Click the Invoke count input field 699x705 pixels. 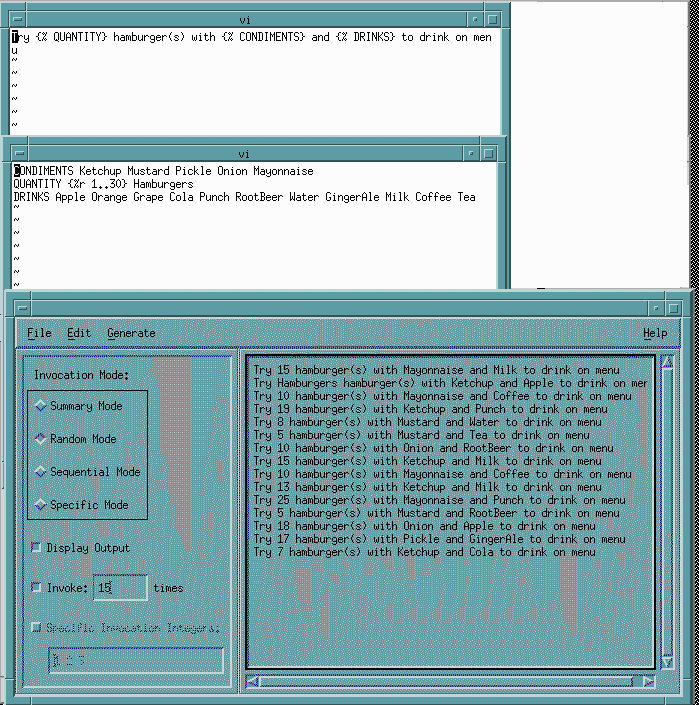(121, 588)
